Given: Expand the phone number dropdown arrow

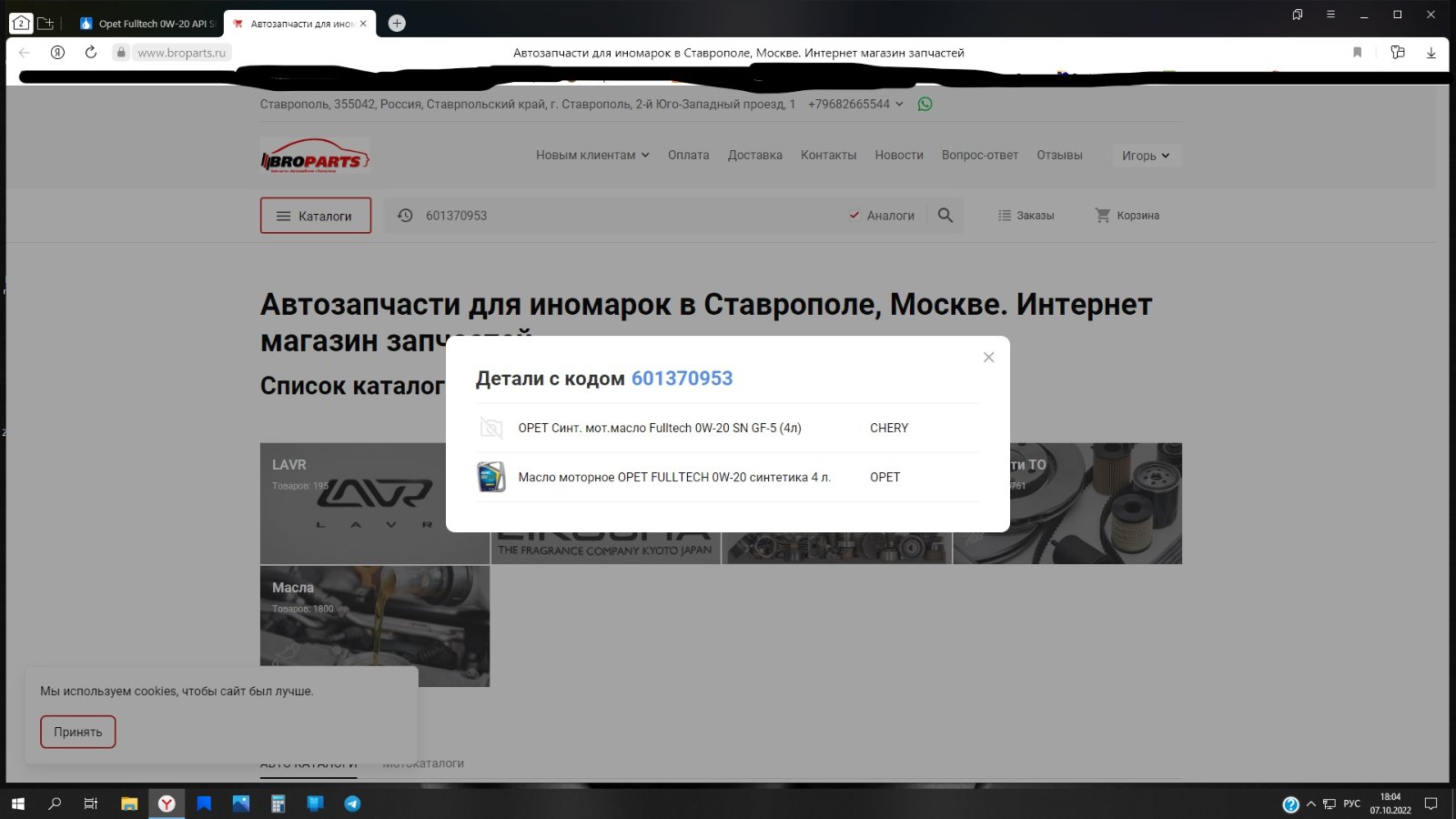Looking at the screenshot, I should tap(899, 104).
